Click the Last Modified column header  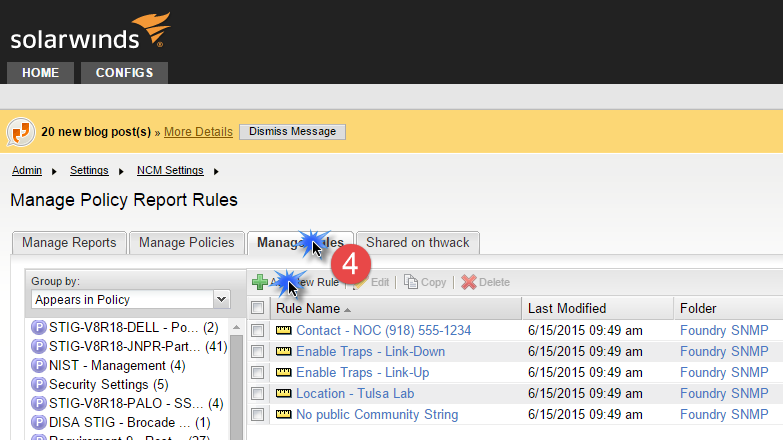pyautogui.click(x=598, y=308)
